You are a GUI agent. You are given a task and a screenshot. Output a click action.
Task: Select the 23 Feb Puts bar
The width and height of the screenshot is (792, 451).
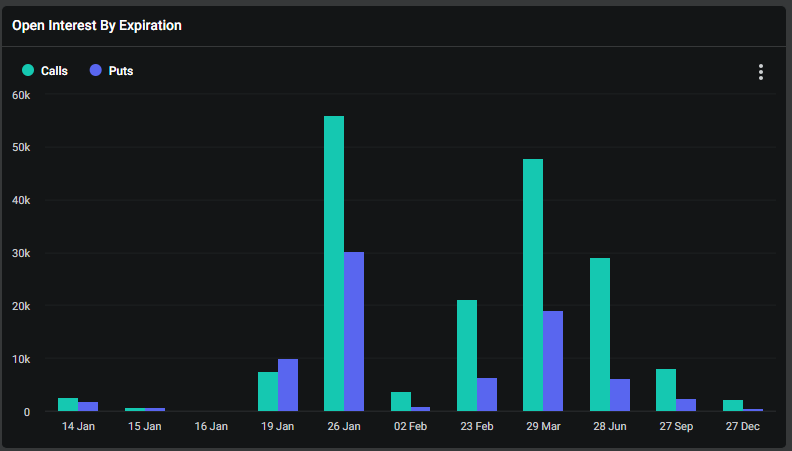[x=486, y=394]
